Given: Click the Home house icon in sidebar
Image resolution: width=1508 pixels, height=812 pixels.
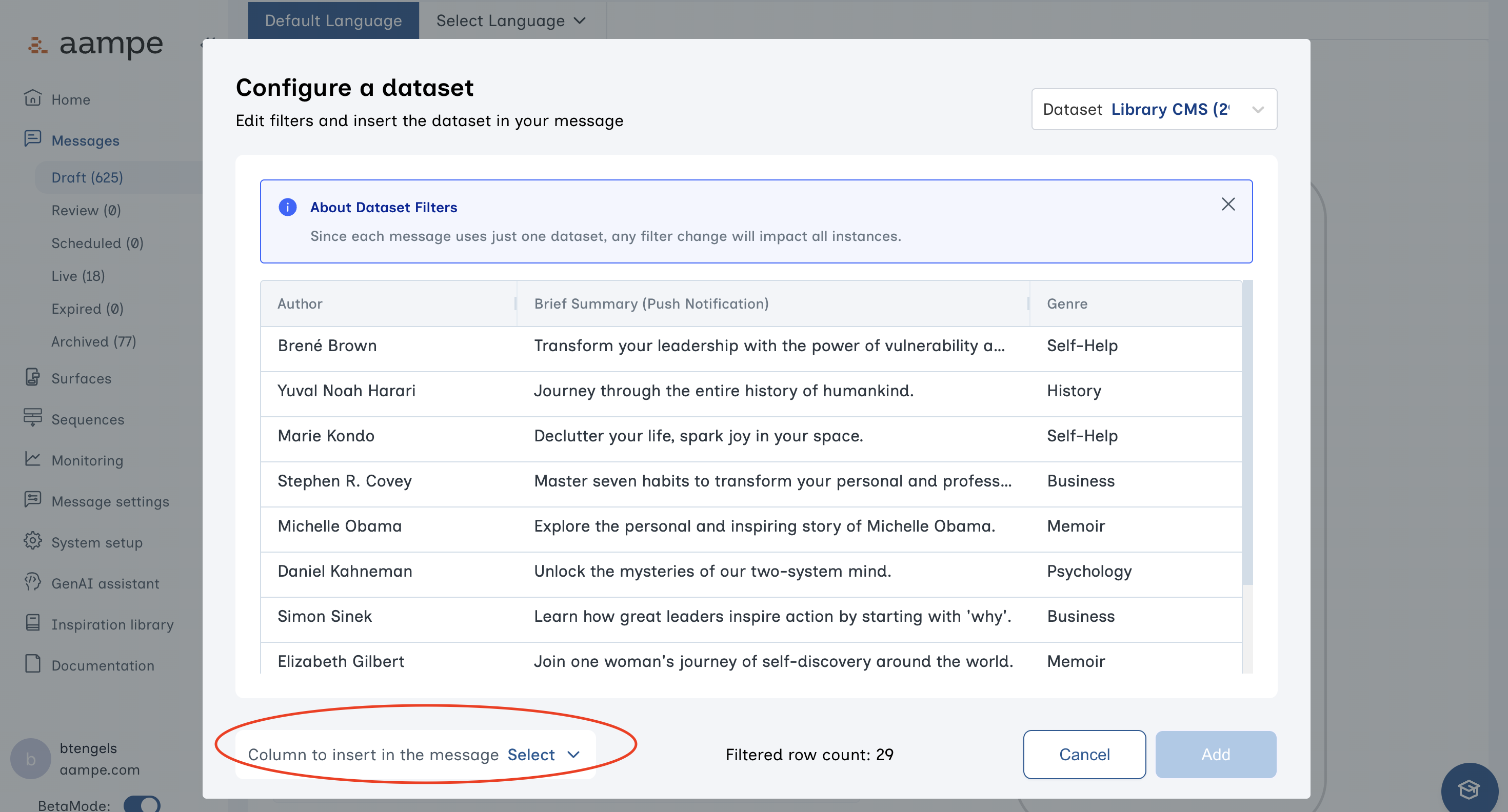Looking at the screenshot, I should [33, 98].
